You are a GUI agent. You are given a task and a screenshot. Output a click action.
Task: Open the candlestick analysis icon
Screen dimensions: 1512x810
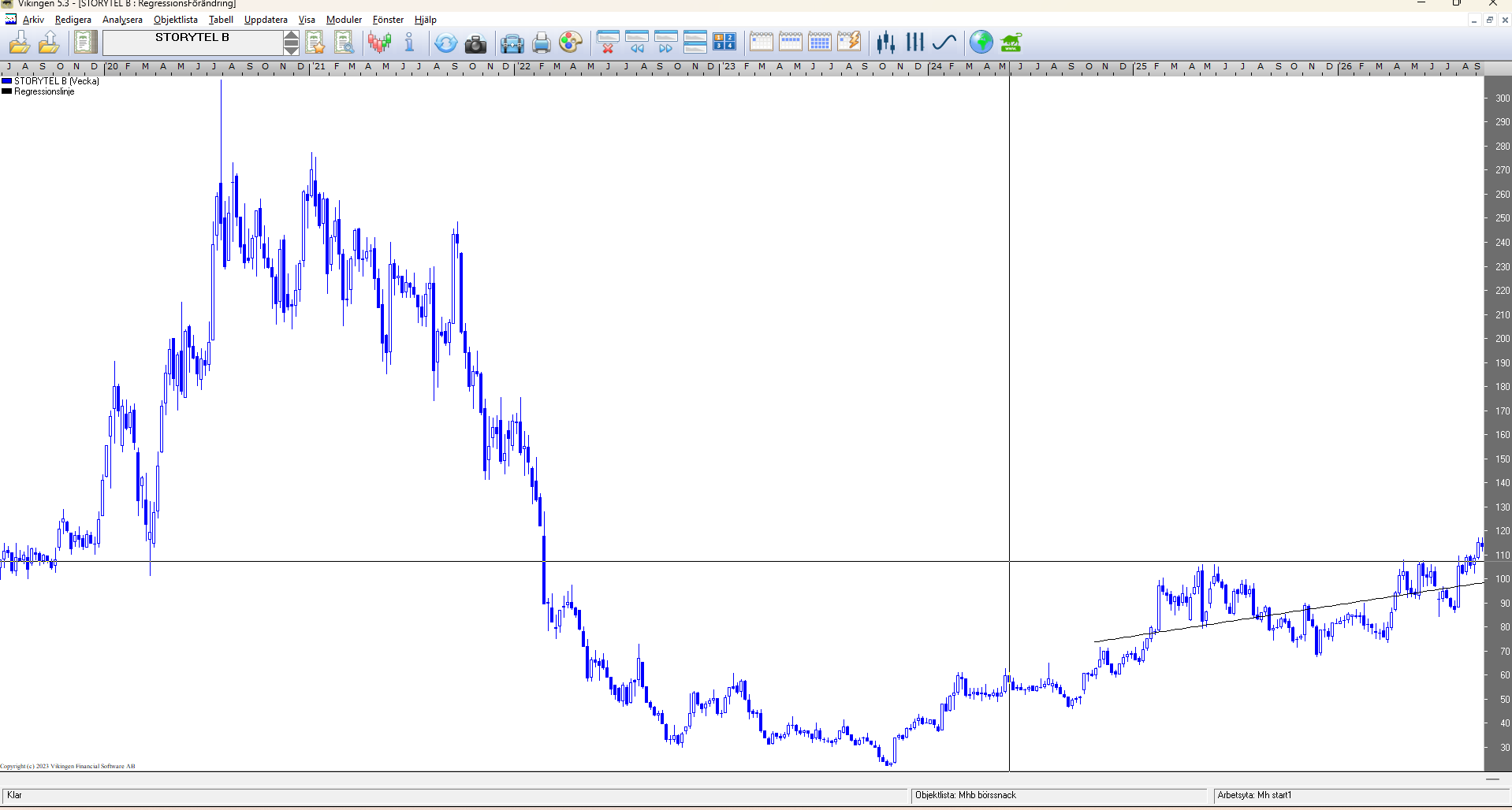[x=380, y=43]
